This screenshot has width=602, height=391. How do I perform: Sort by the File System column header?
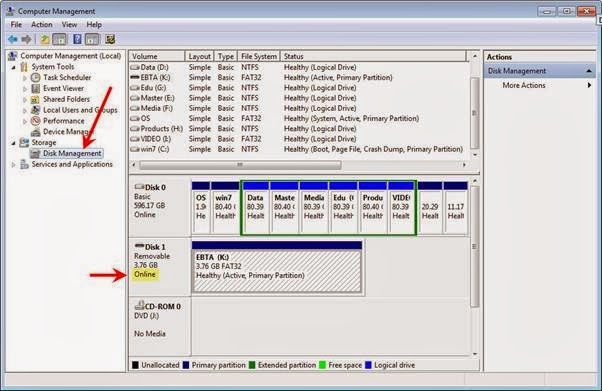pyautogui.click(x=259, y=56)
